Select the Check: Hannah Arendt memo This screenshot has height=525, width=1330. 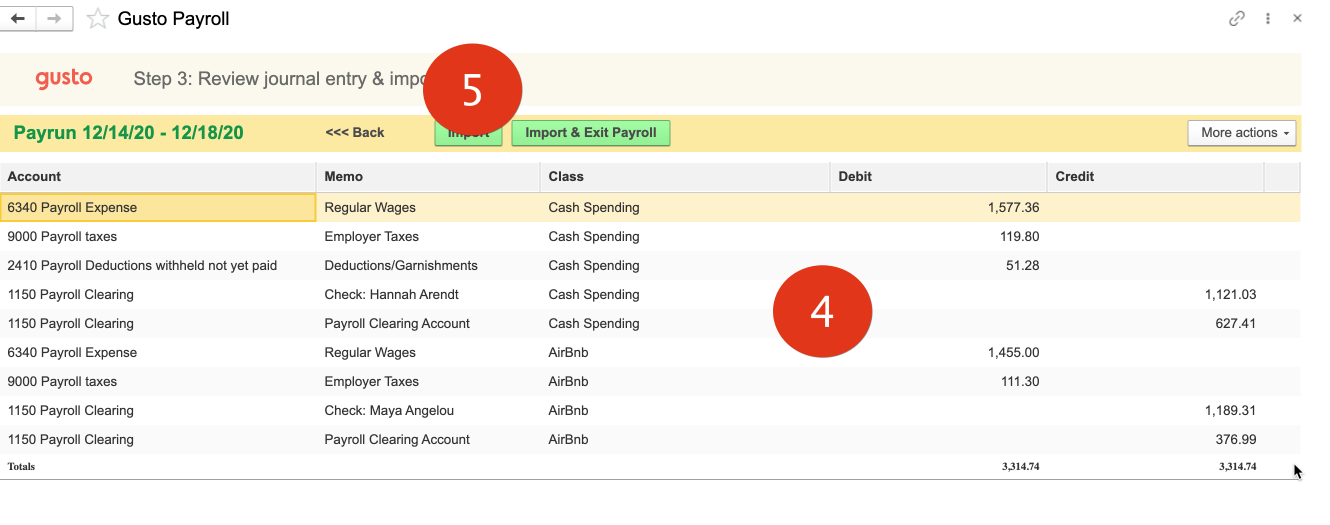(x=429, y=294)
